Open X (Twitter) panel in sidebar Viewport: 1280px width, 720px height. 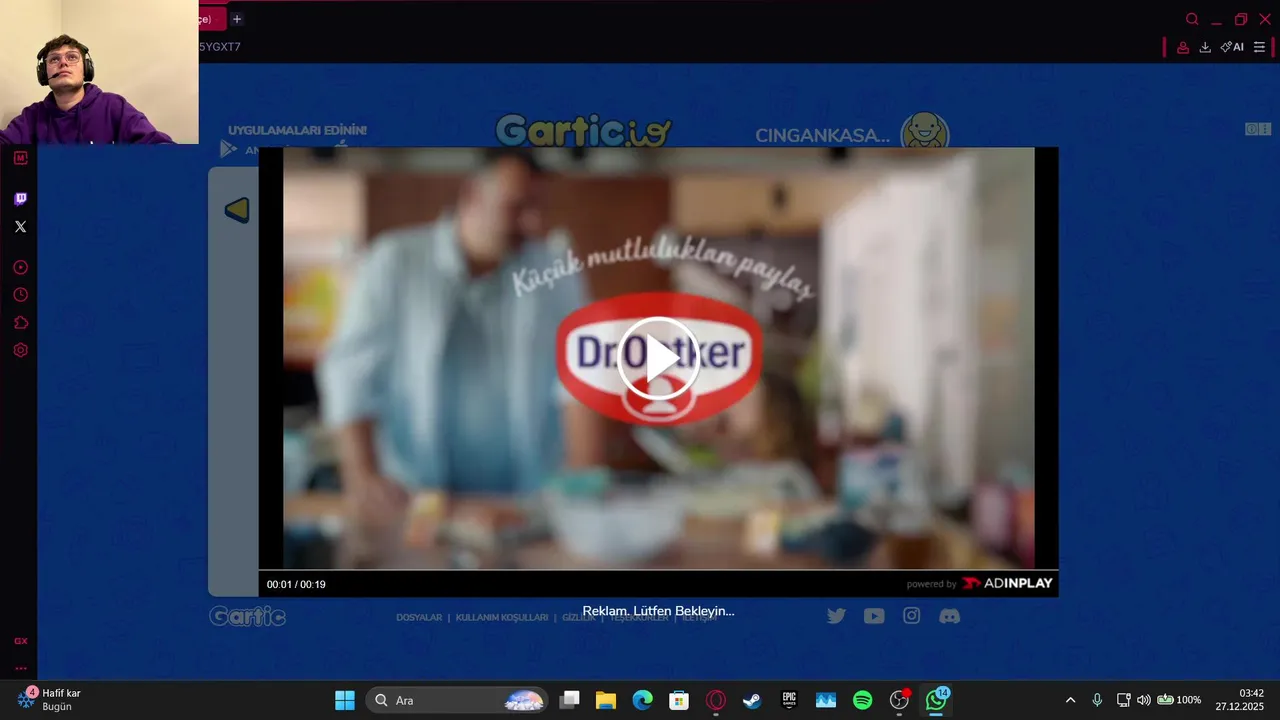(x=20, y=227)
